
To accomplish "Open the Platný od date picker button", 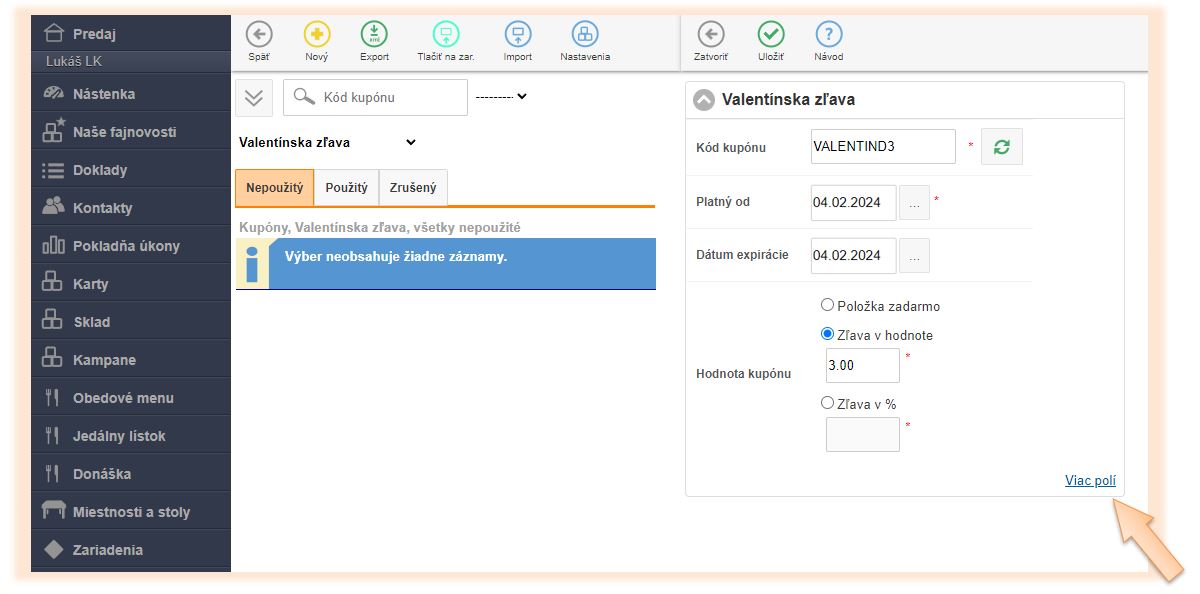I will click(x=914, y=202).
